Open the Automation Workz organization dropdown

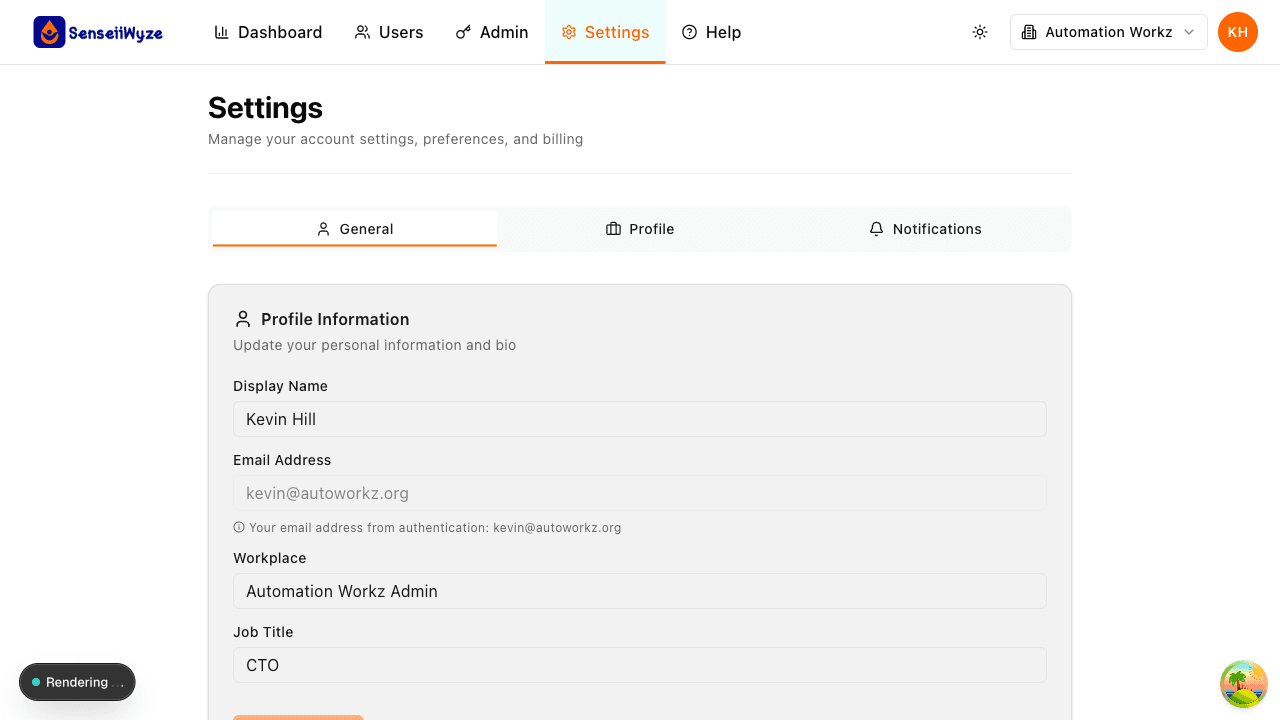tap(1108, 31)
